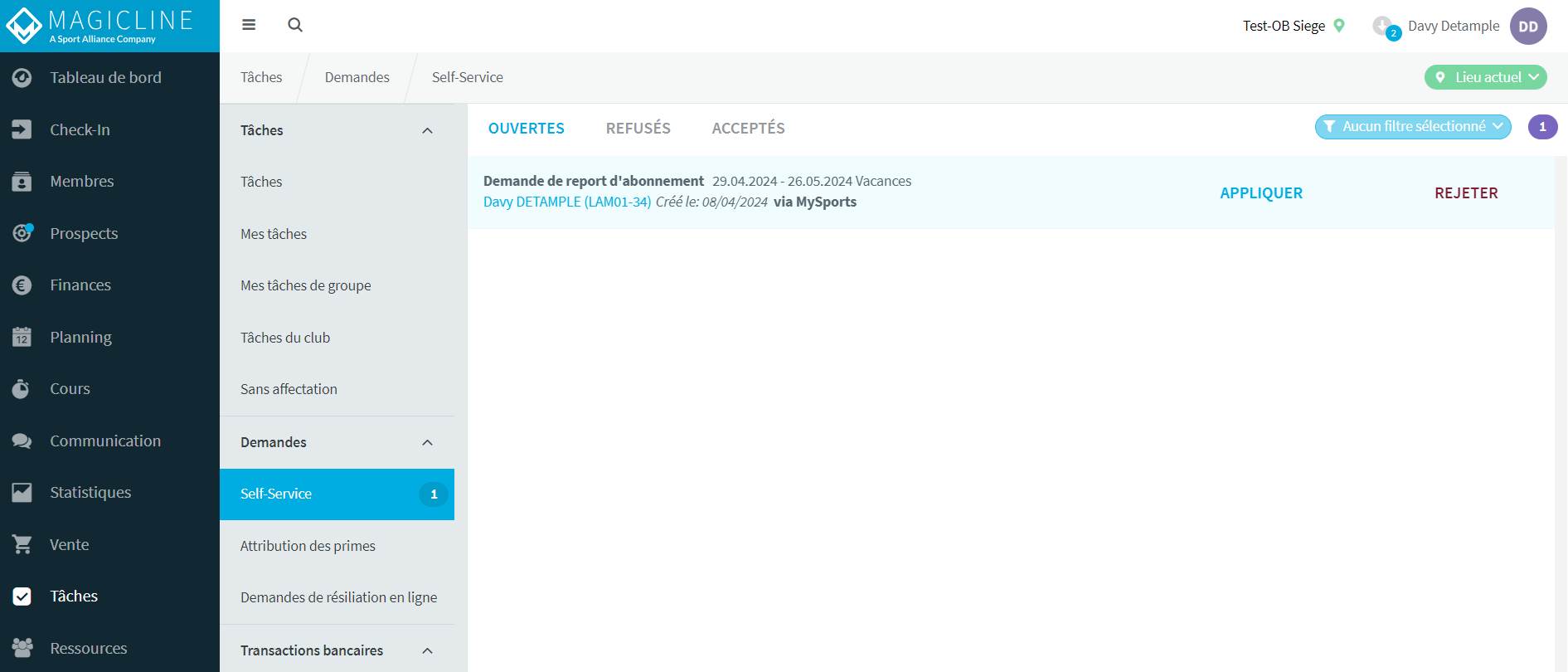1568x672 pixels.
Task: Select Mes tâches de groupe
Action: click(x=337, y=285)
